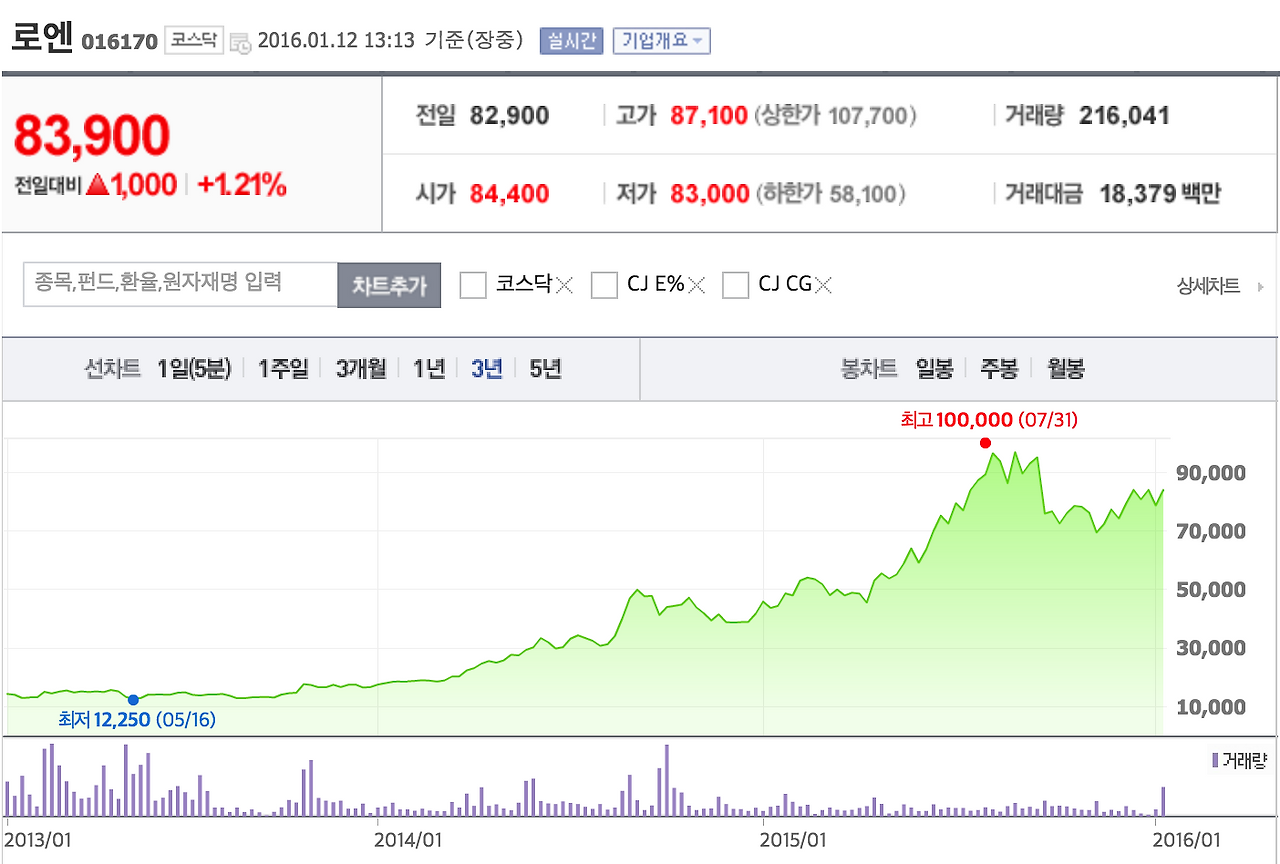Screen dimensions: 1280x864
Task: Click the clock-chart icon beside the timestamp
Action: click(x=240, y=44)
